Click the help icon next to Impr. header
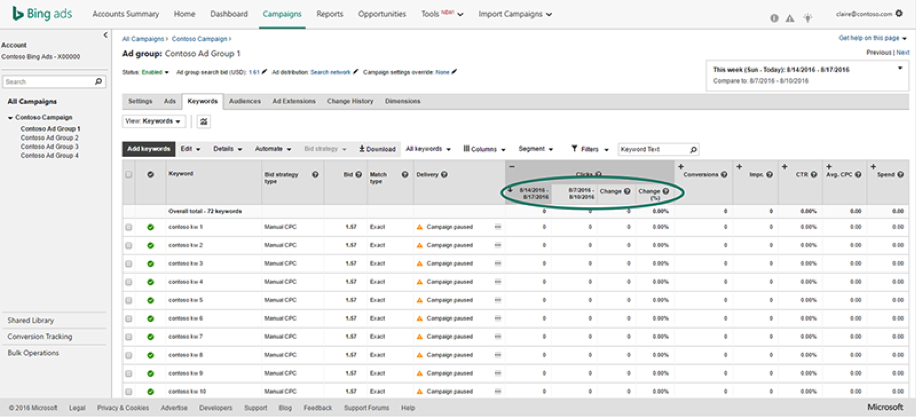Image resolution: width=917 pixels, height=417 pixels. point(770,174)
